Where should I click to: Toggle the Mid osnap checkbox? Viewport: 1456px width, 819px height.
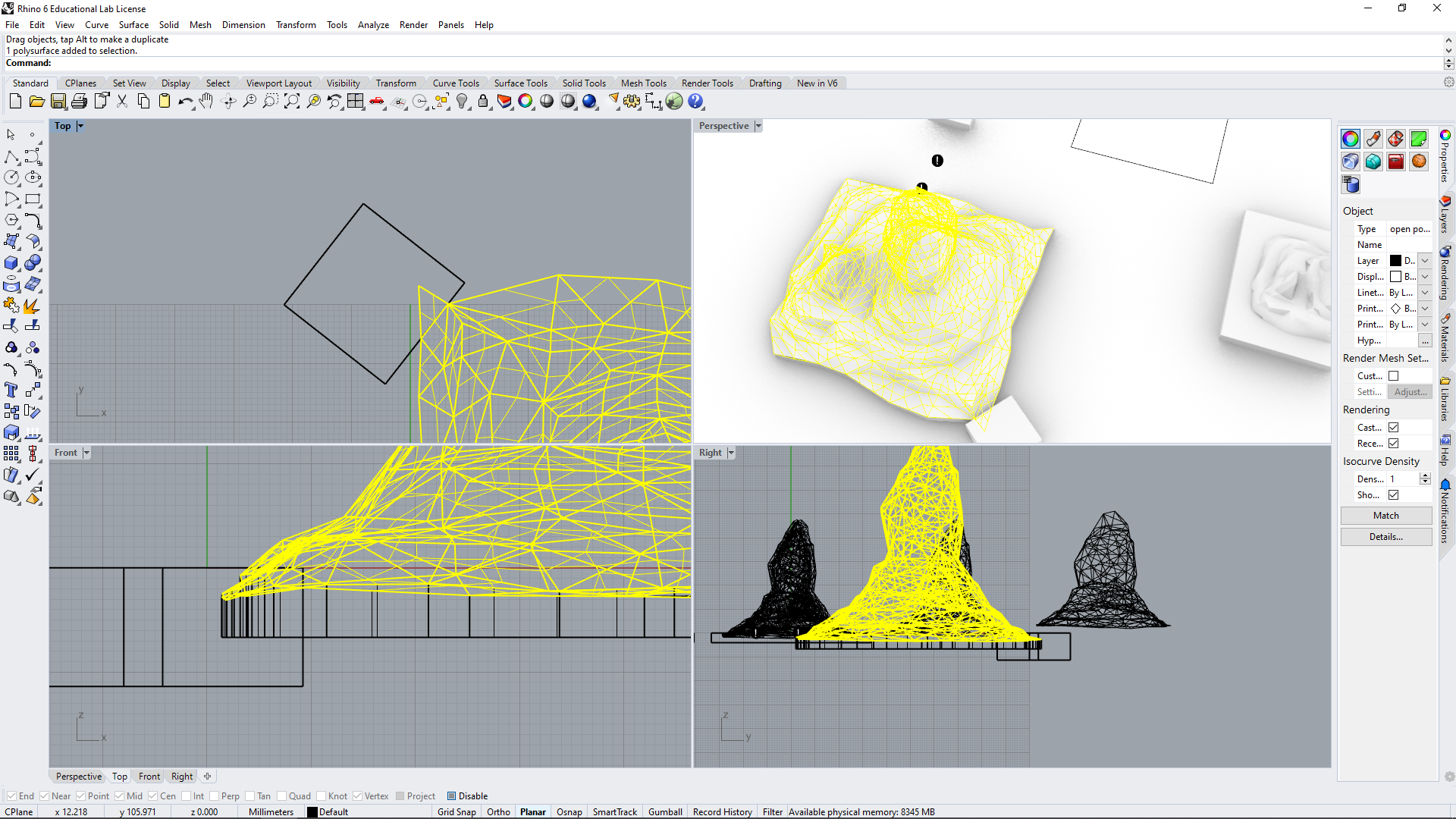click(x=119, y=795)
